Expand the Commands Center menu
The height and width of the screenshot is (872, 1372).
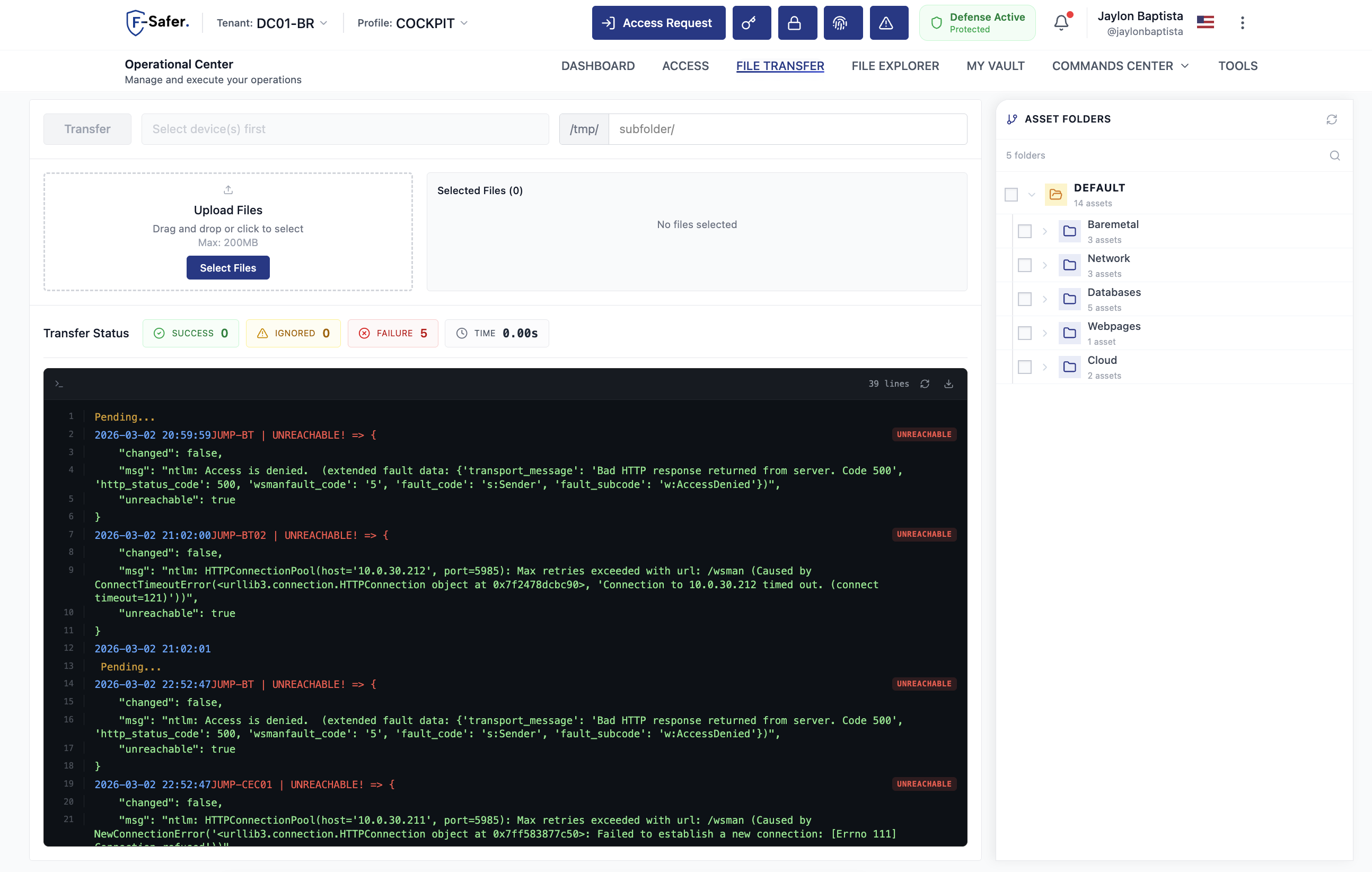(x=1121, y=66)
